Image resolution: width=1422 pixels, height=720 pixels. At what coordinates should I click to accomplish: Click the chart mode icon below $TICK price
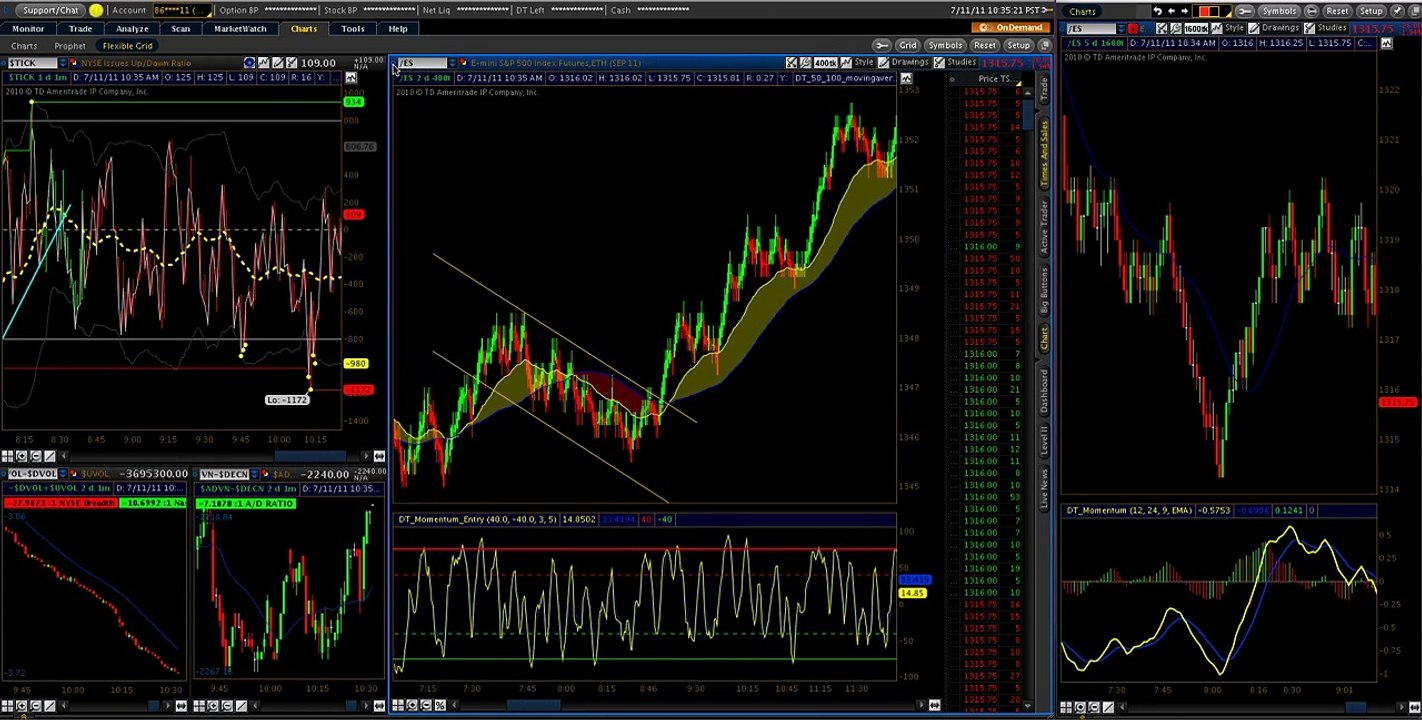tap(351, 78)
